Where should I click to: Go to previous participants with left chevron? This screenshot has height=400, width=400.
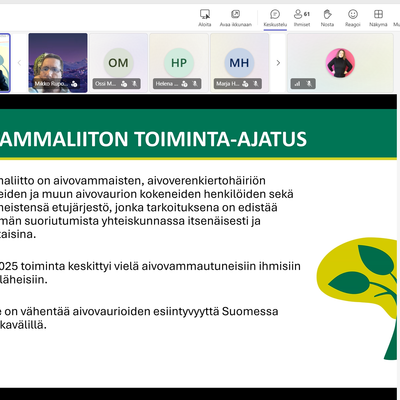pos(19,63)
